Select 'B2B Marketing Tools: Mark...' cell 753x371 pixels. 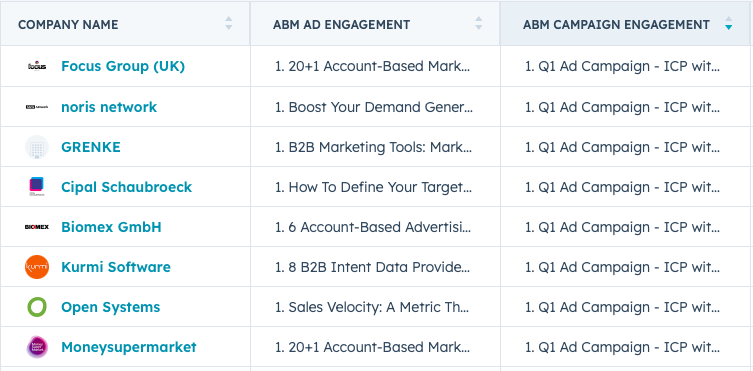(375, 147)
